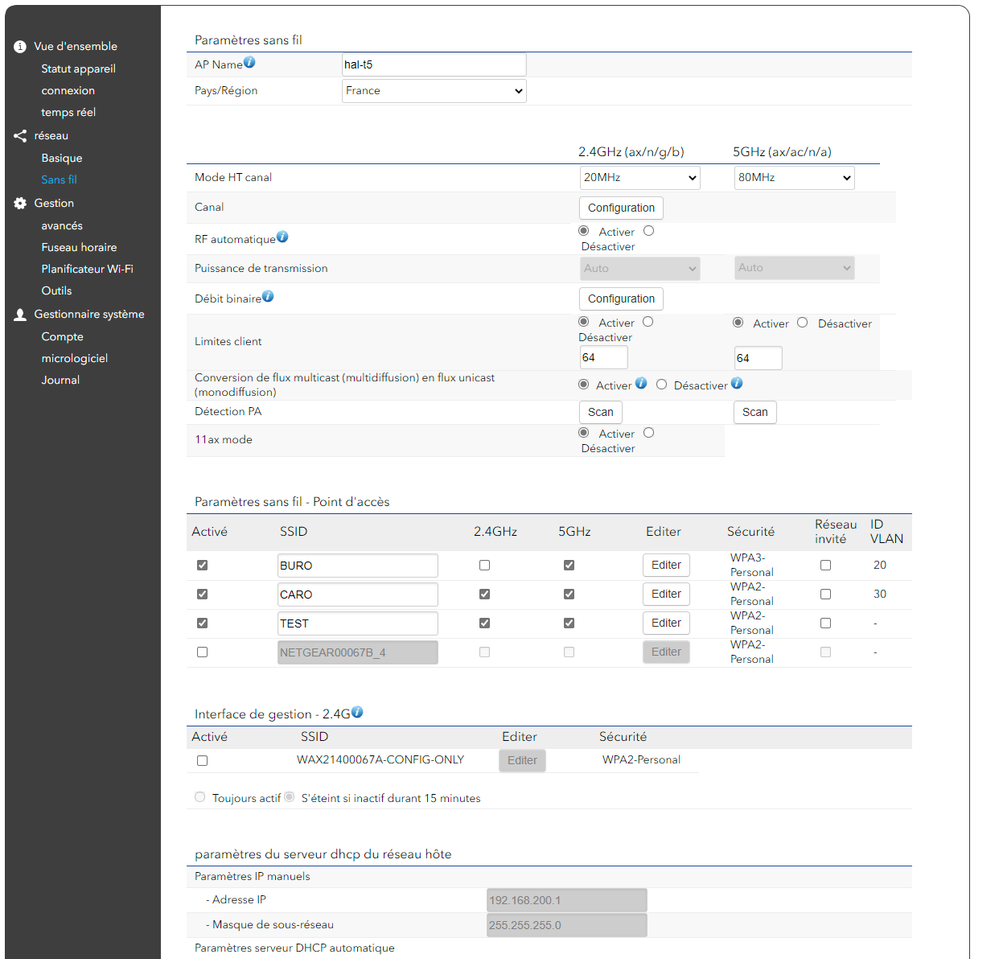Expand the 5GHz 80MHz channel width dropdown
This screenshot has width=999, height=959.
(794, 178)
